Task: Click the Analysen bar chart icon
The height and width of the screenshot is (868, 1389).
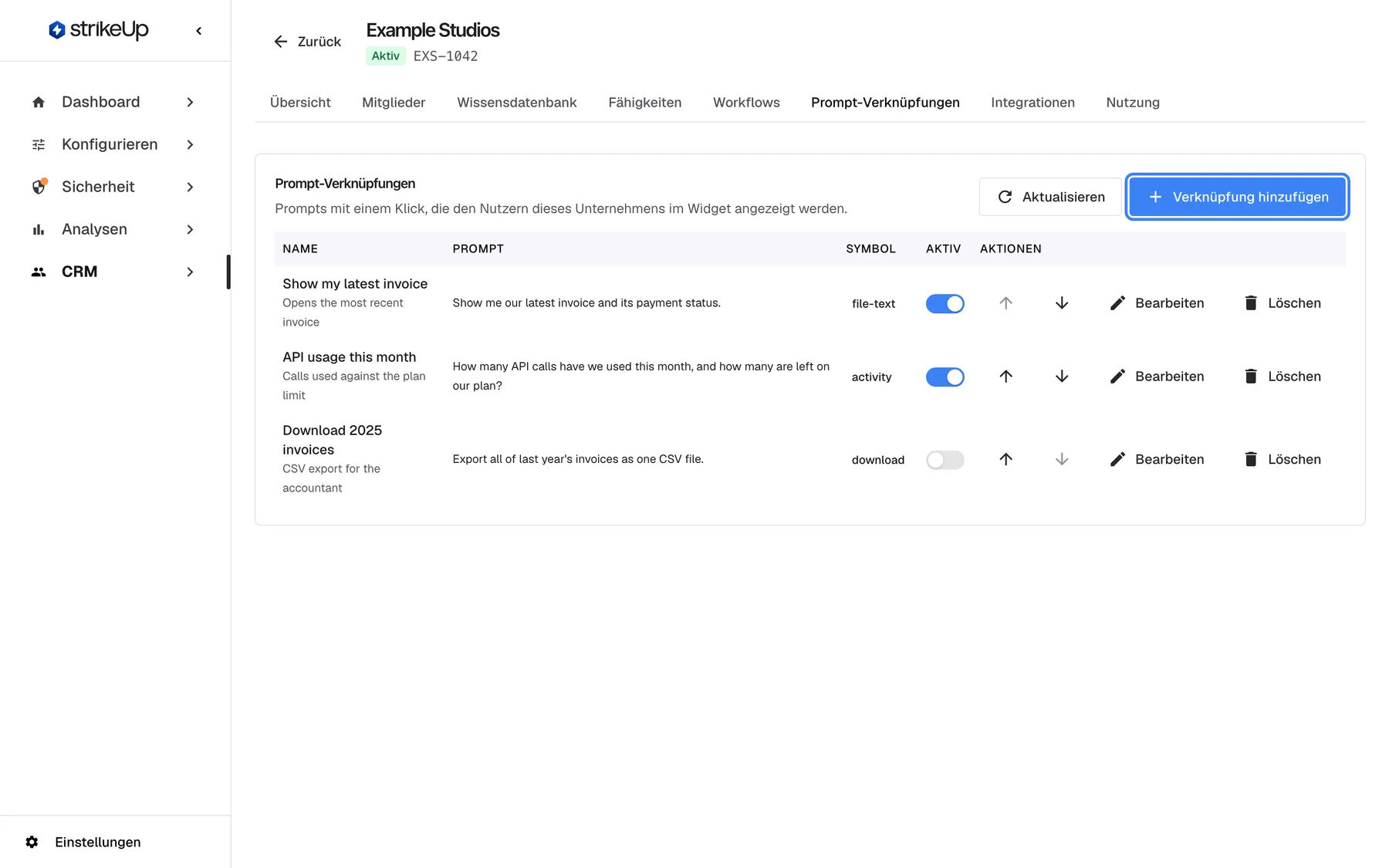Action: (x=39, y=229)
